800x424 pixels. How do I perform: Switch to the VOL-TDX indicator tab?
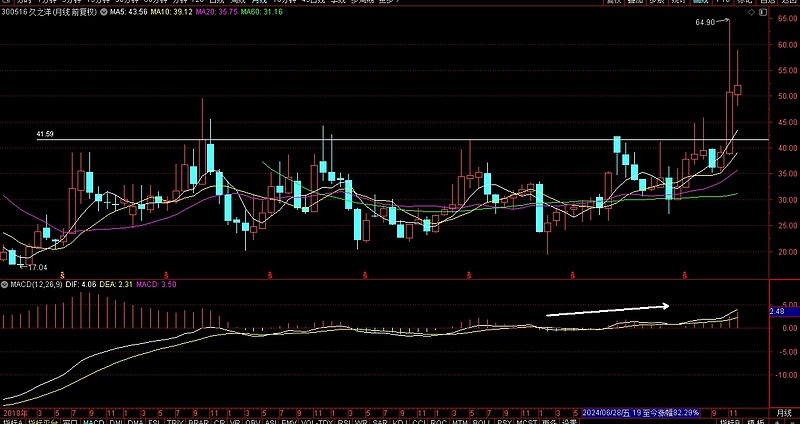click(x=317, y=421)
